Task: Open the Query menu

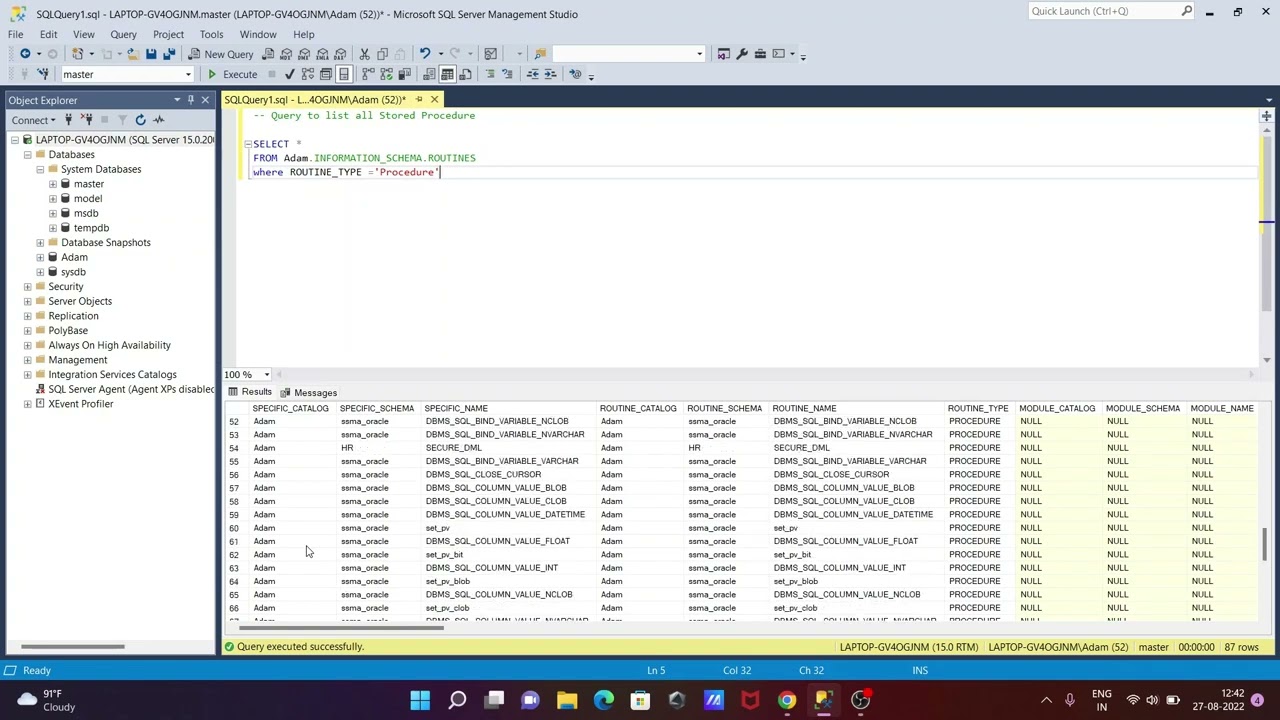Action: [123, 34]
